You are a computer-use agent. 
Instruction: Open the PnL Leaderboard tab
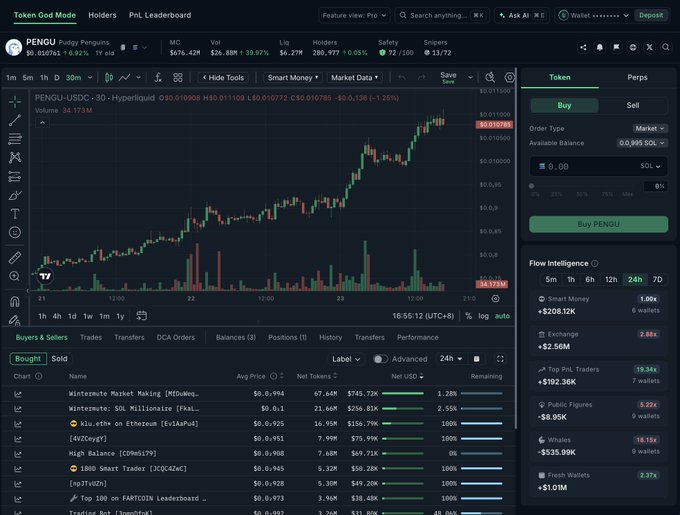[x=160, y=15]
